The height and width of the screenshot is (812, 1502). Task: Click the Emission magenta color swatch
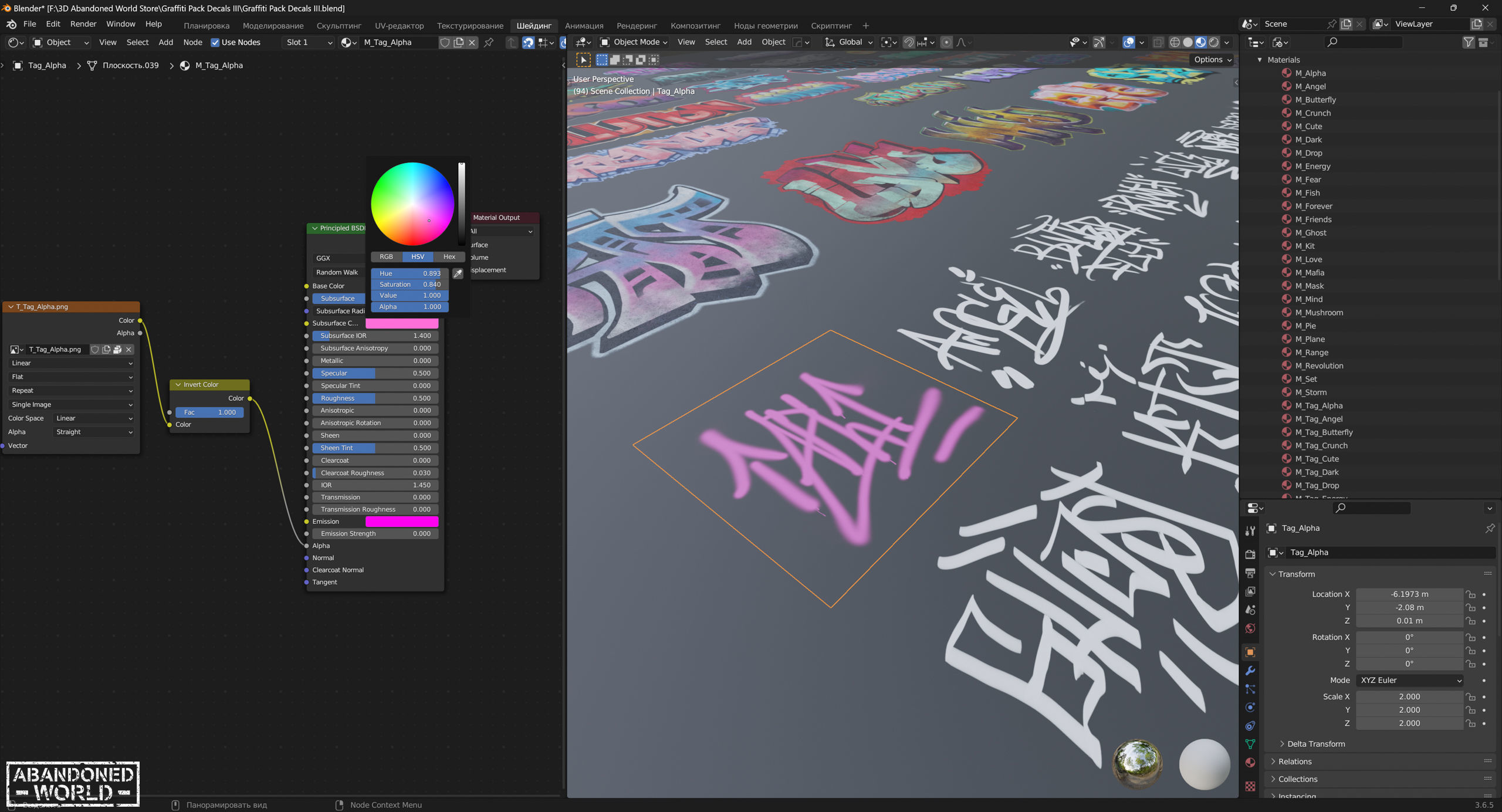[x=402, y=522]
